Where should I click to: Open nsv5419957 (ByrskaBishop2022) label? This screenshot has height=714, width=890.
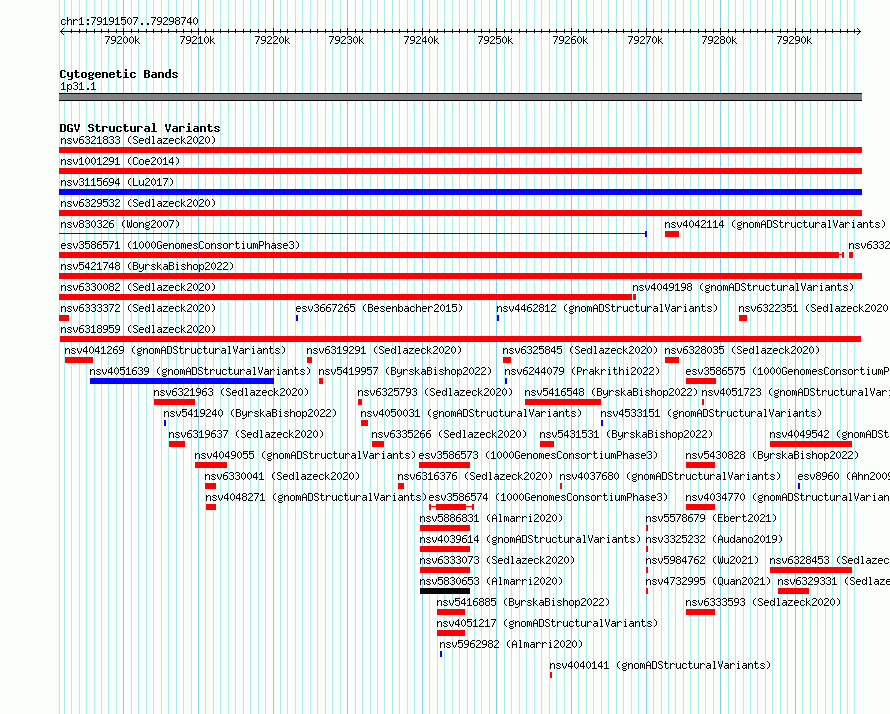[405, 371]
